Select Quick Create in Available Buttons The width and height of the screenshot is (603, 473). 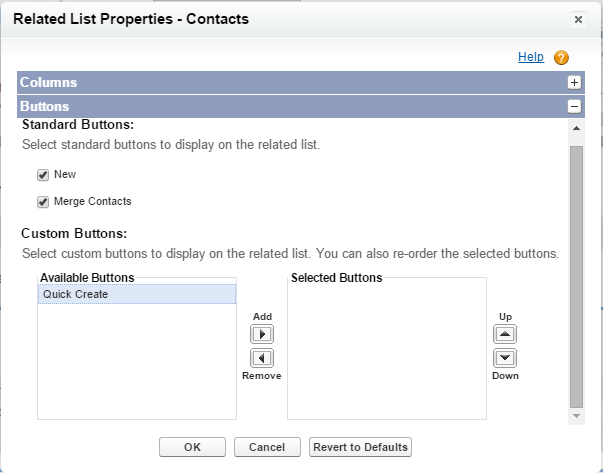pyautogui.click(x=136, y=294)
